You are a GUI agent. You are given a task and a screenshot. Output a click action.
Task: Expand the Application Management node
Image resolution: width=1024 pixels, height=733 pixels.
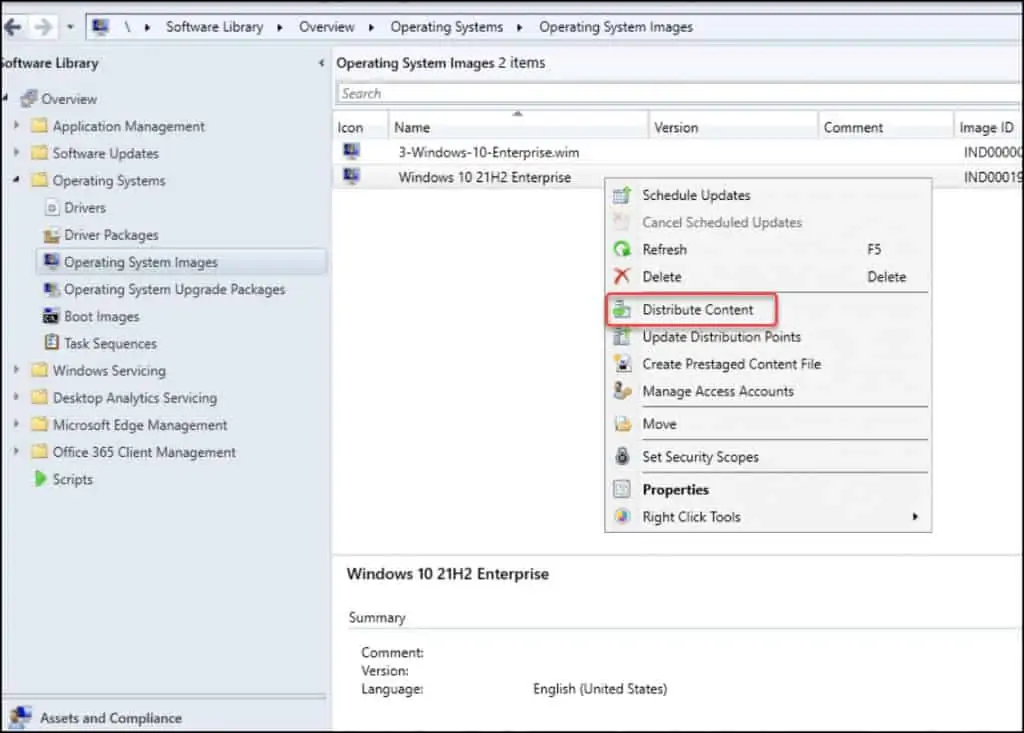pyautogui.click(x=16, y=125)
